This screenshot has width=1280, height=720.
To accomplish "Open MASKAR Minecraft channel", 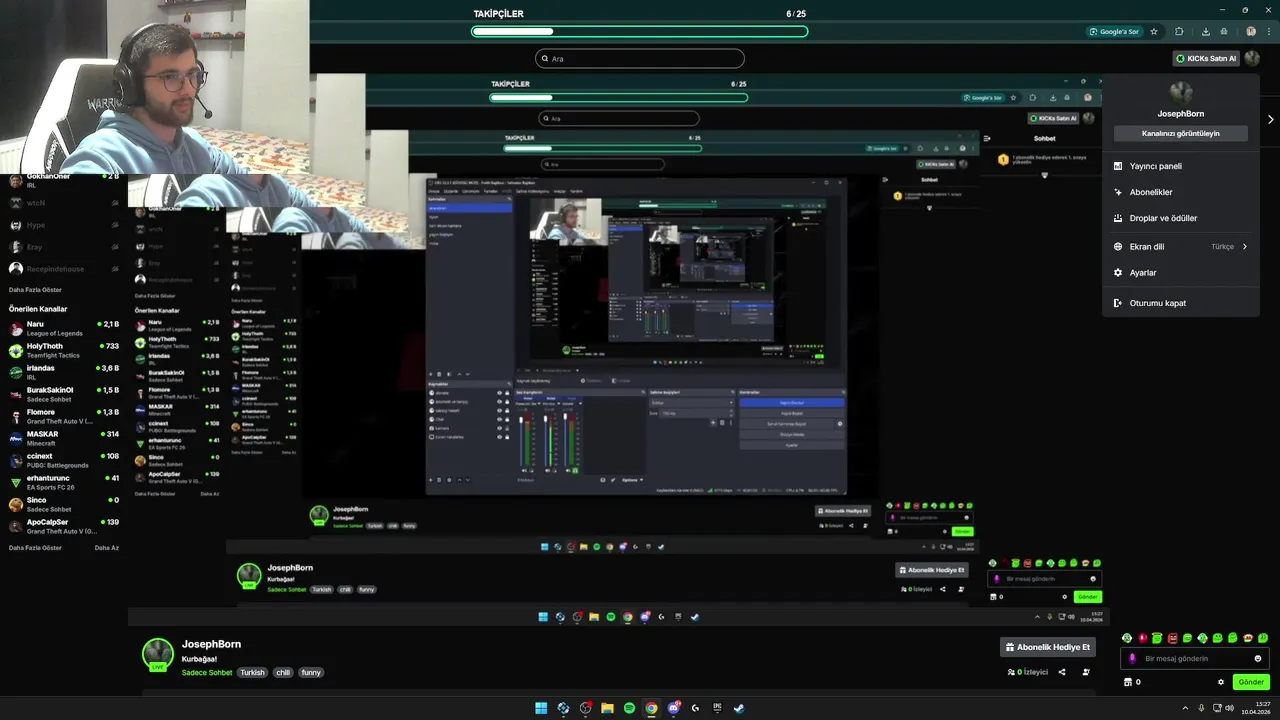I will 64,438.
